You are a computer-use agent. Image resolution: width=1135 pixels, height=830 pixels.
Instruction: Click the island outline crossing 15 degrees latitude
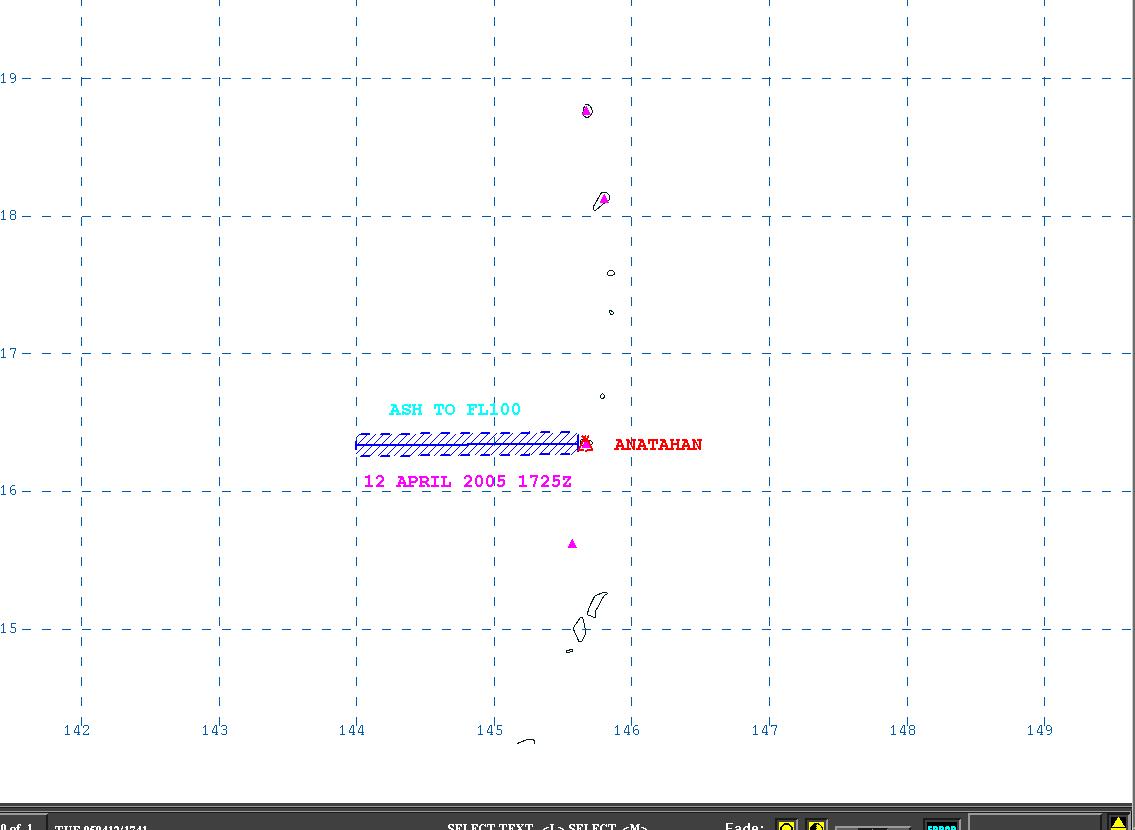tap(579, 629)
